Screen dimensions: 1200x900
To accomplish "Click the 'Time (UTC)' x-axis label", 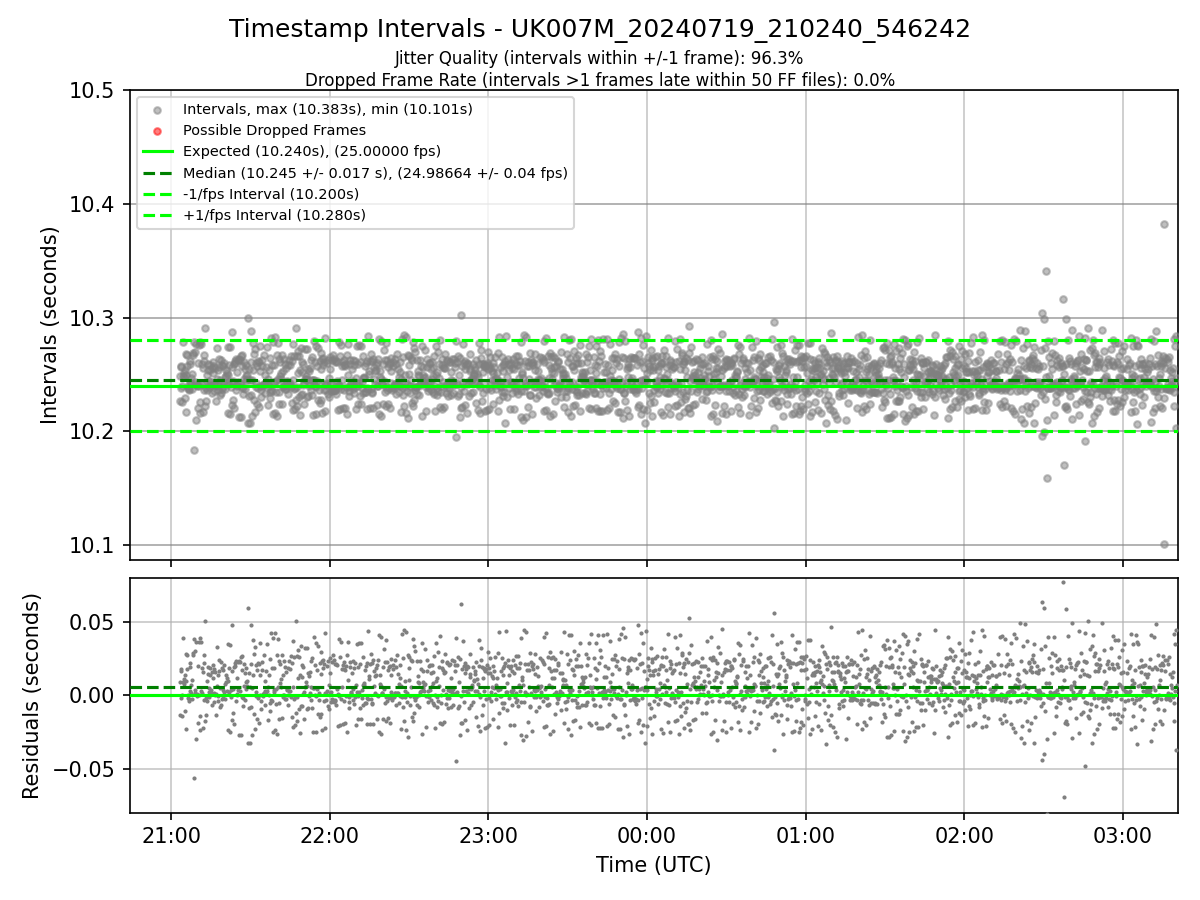I will point(653,865).
